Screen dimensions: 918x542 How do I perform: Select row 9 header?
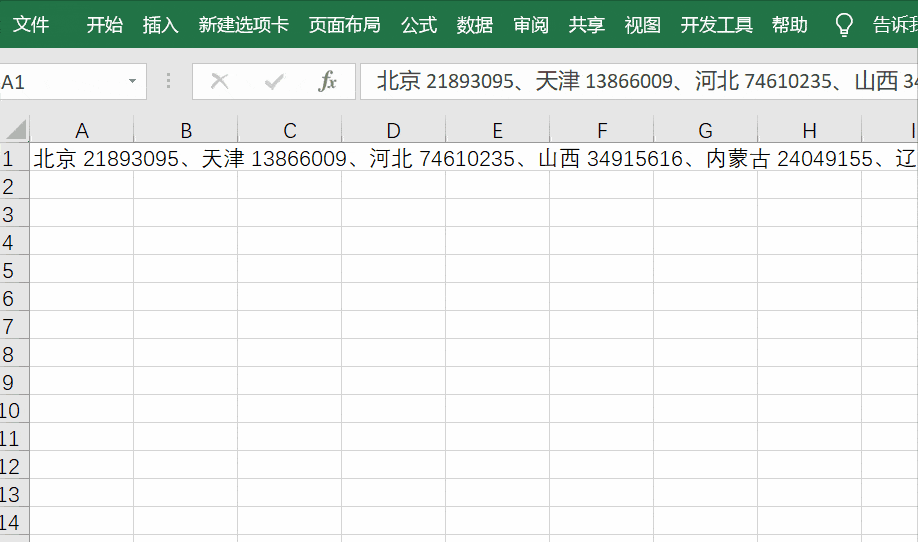coord(14,382)
